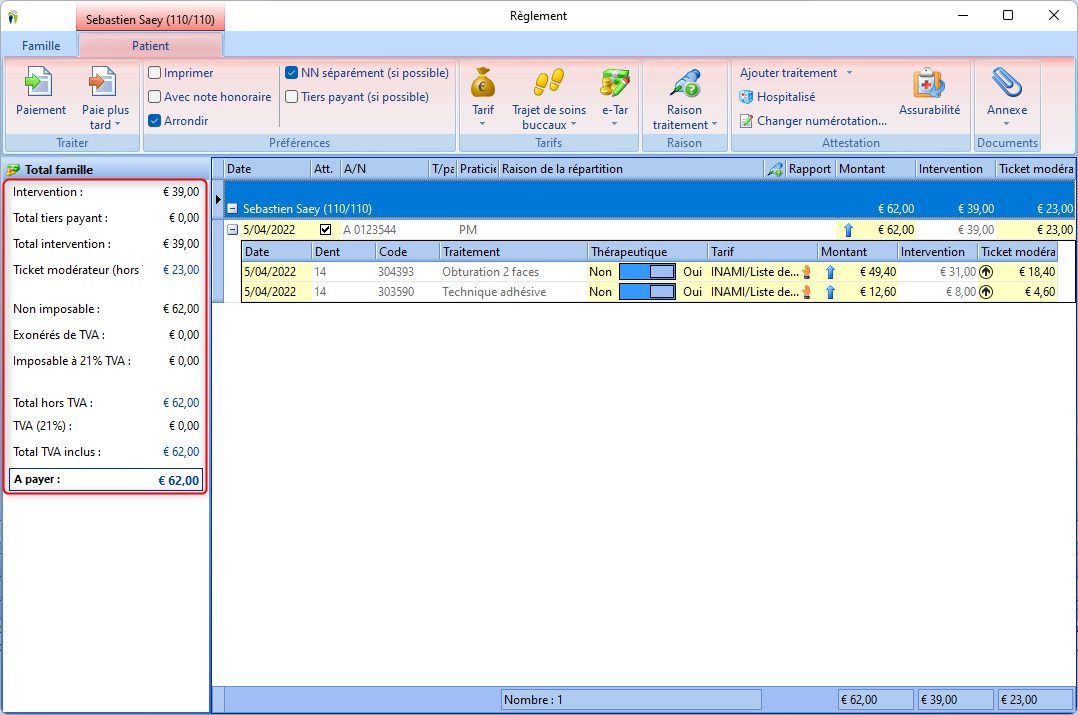1078x715 pixels.
Task: Click the blue arrow in the 5/04/2022 summary row
Action: click(848, 230)
